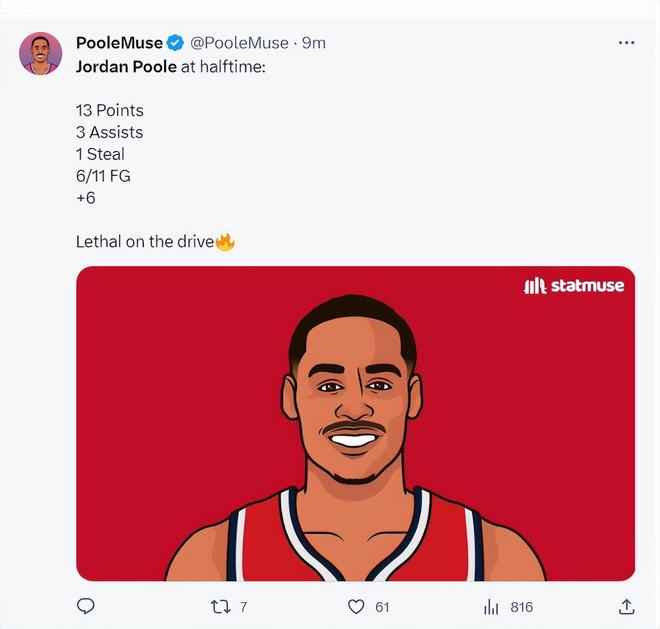
Task: Click the retweet count of 7
Action: tap(243, 607)
